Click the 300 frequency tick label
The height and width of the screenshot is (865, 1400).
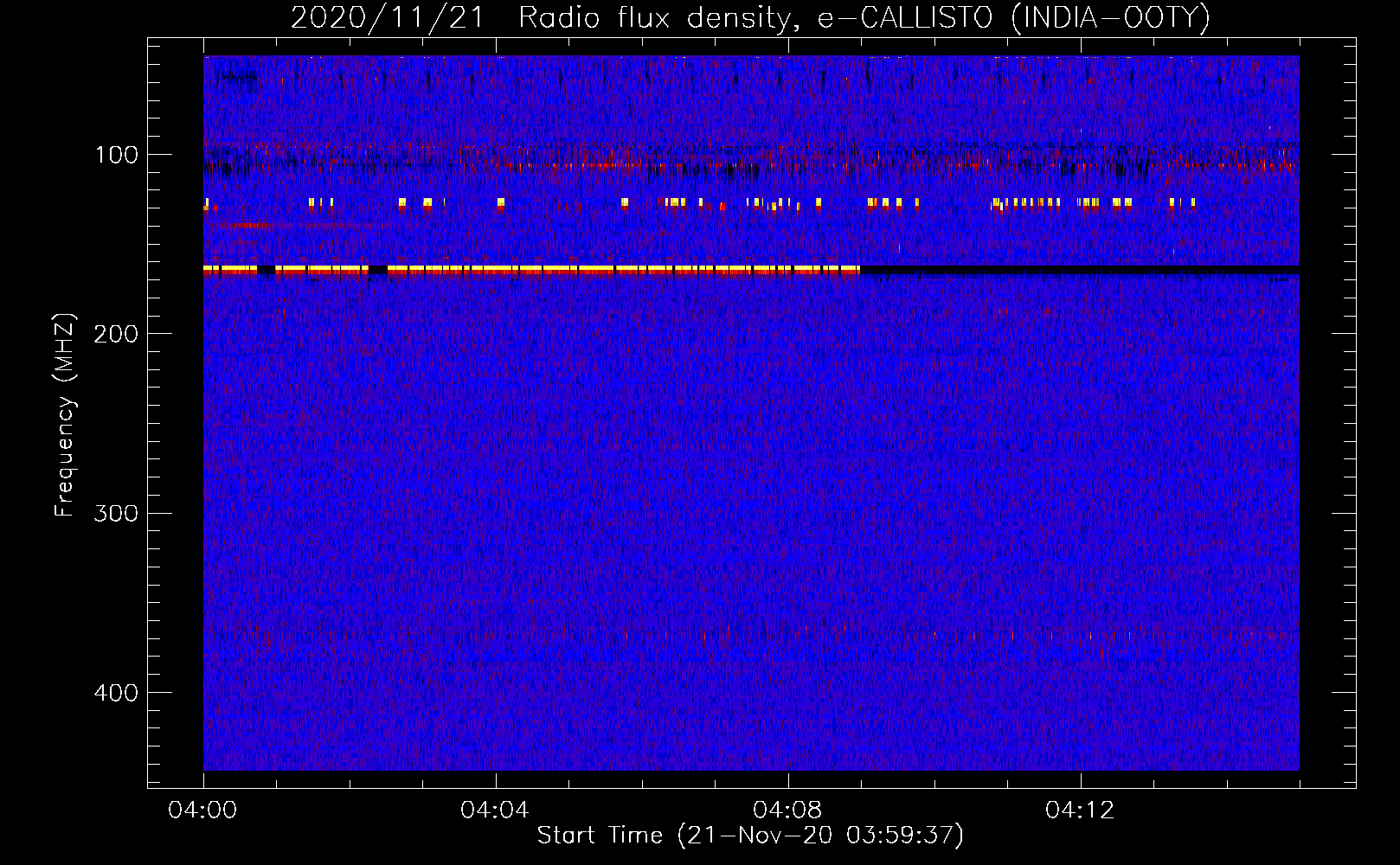tap(117, 513)
